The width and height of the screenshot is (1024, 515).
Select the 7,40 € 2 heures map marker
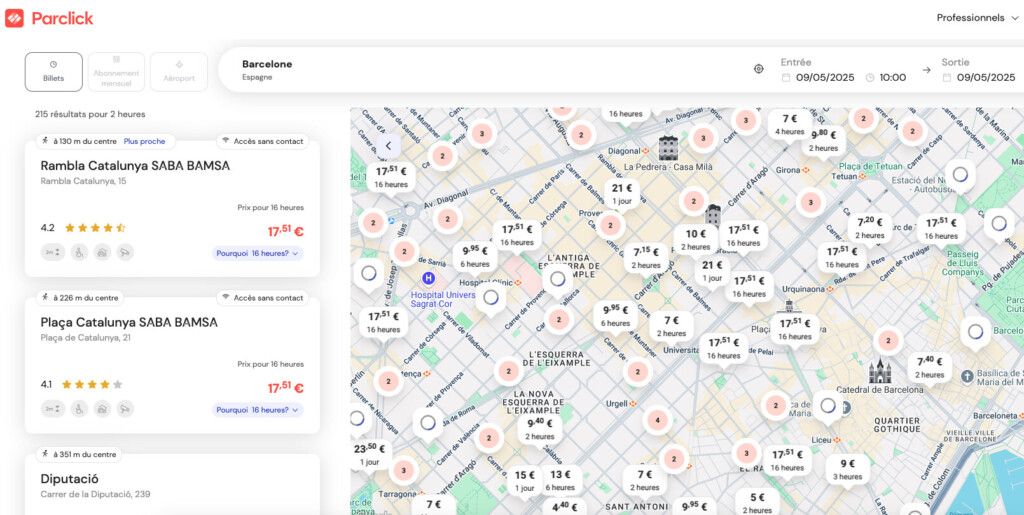tap(929, 367)
